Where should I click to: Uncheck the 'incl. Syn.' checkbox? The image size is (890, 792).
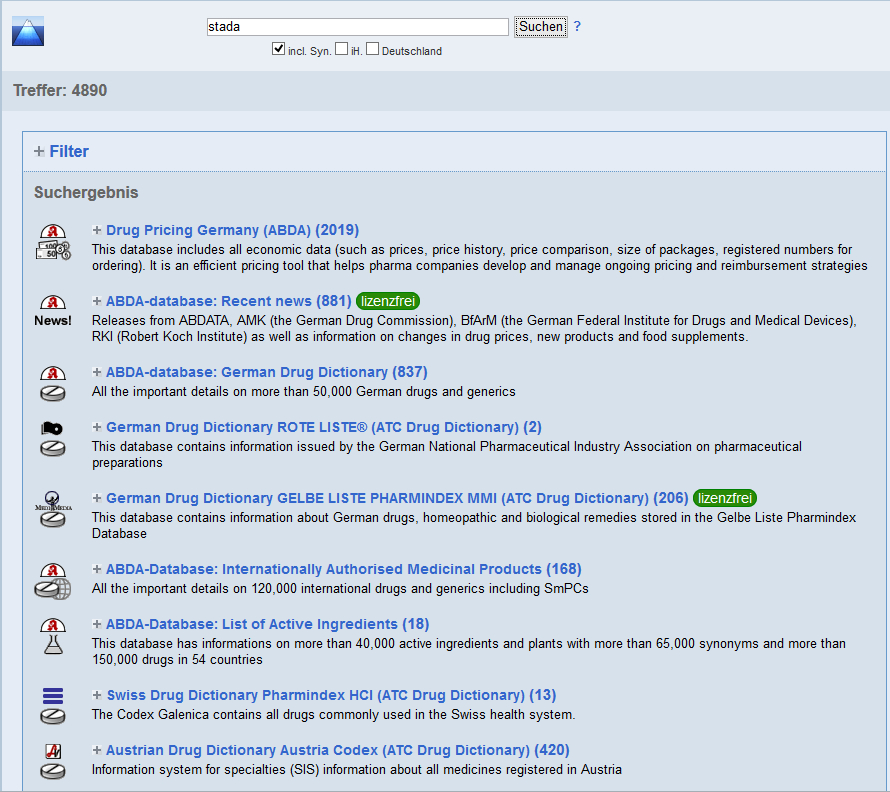278,49
